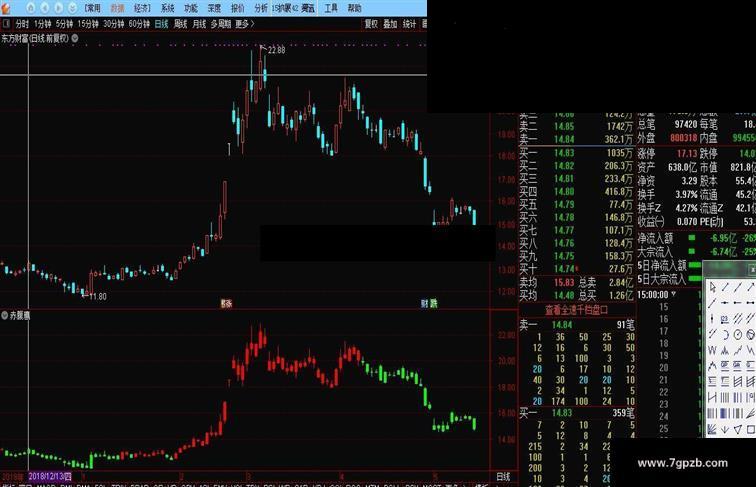This screenshot has height=487, width=756.
Task: Switch chart to 周线 weekly period
Action: click(x=180, y=24)
